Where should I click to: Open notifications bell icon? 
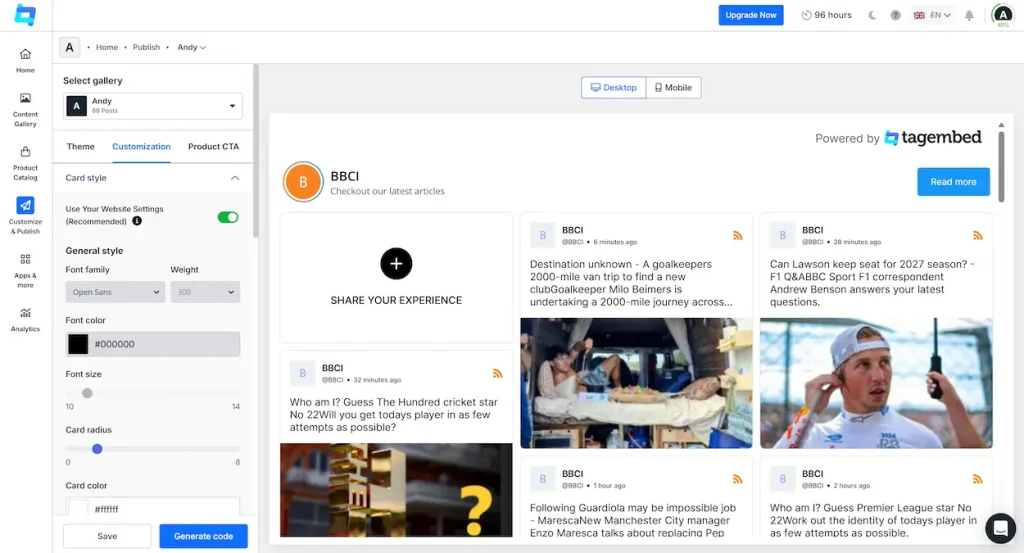[x=969, y=15]
